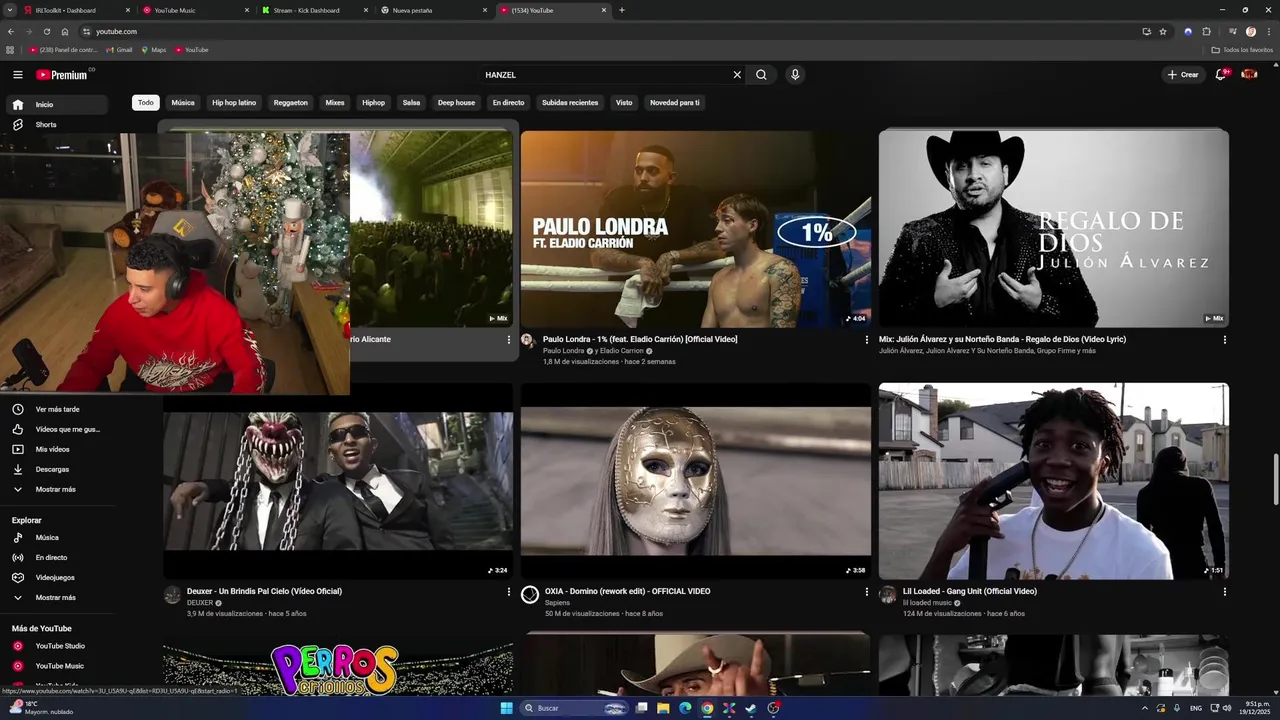This screenshot has height=720, width=1280.
Task: Select the Hiphop filter chip
Action: pyautogui.click(x=374, y=103)
